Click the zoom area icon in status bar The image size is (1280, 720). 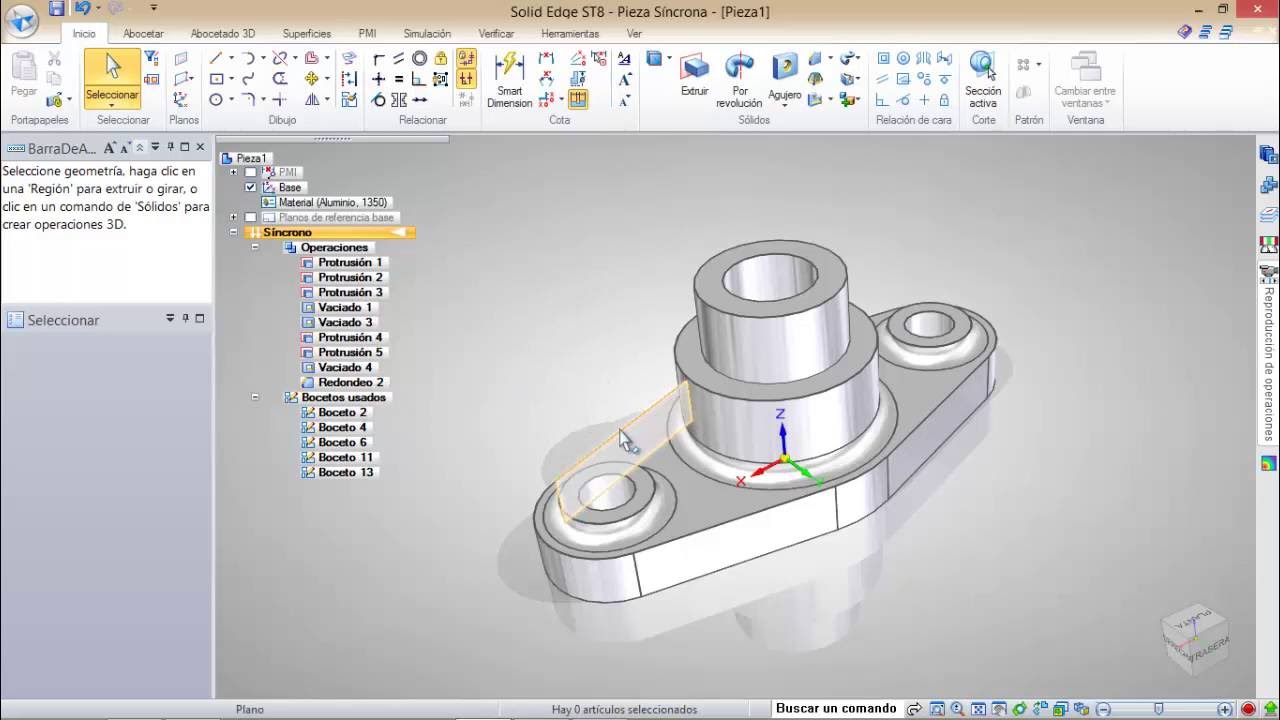coord(936,709)
